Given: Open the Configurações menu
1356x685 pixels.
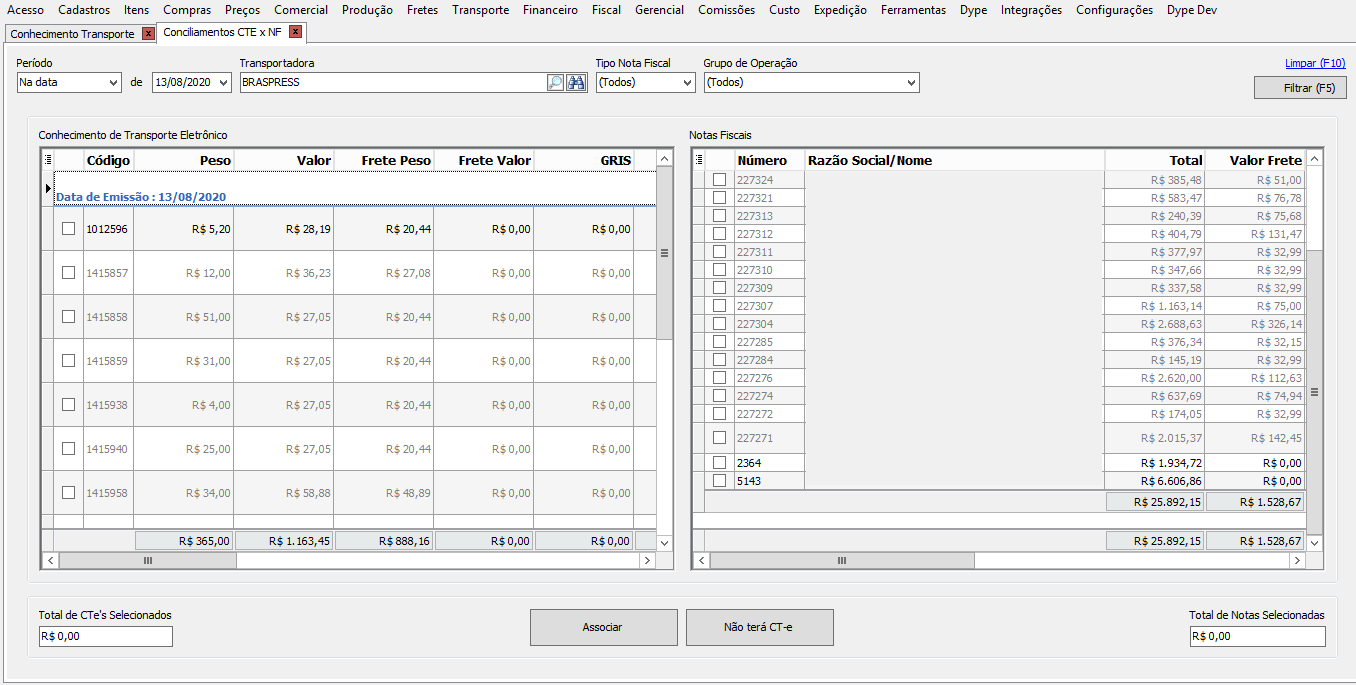Looking at the screenshot, I should [x=1114, y=10].
